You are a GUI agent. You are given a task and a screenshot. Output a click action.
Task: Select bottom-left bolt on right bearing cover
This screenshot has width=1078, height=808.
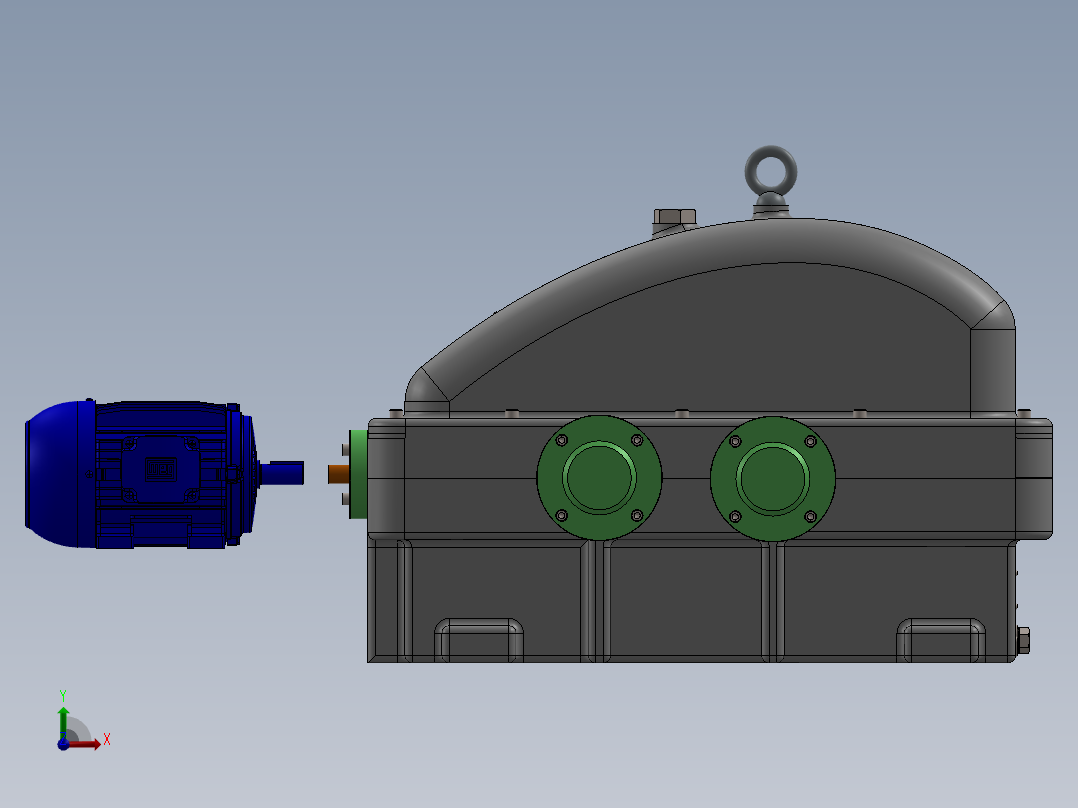(x=735, y=516)
